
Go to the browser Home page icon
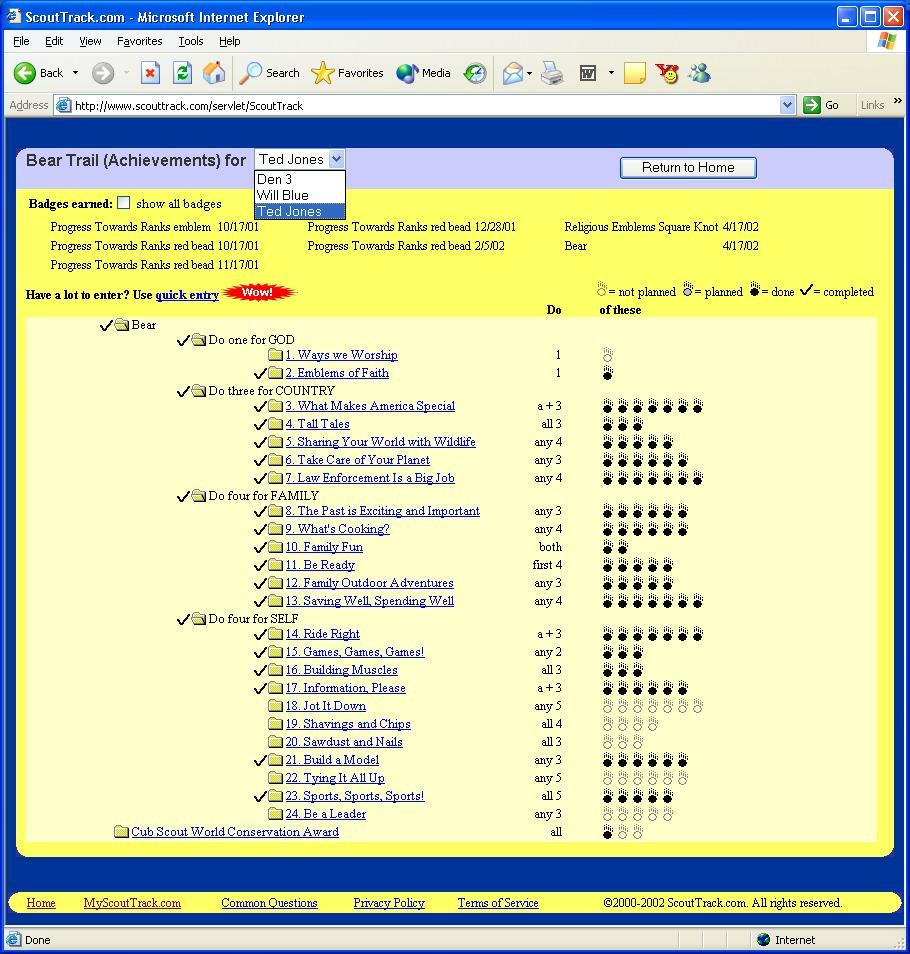click(x=214, y=73)
